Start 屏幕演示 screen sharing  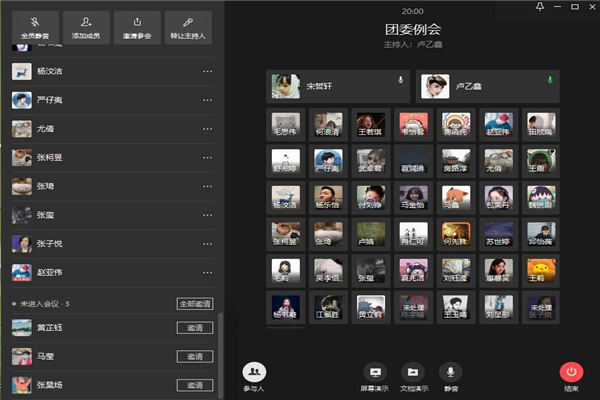coord(376,372)
